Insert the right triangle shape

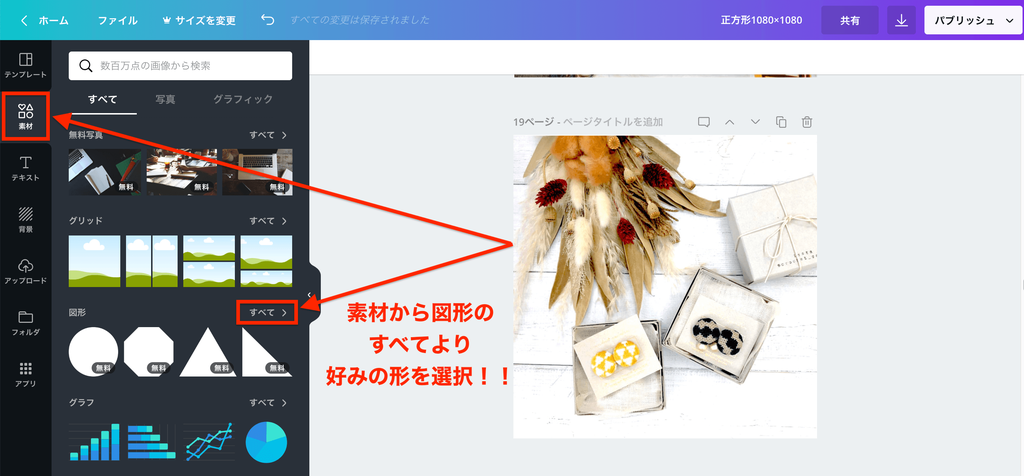coord(266,352)
